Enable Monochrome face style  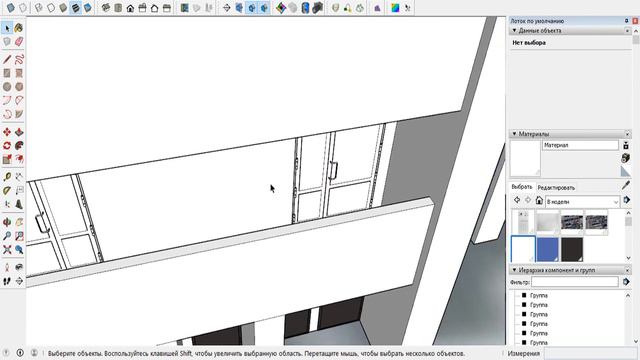88,8
